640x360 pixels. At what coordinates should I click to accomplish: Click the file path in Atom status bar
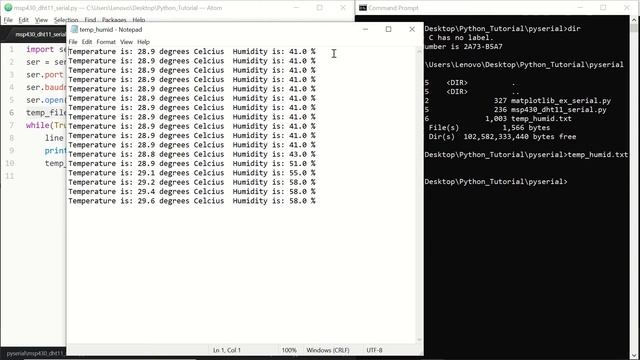coord(36,353)
